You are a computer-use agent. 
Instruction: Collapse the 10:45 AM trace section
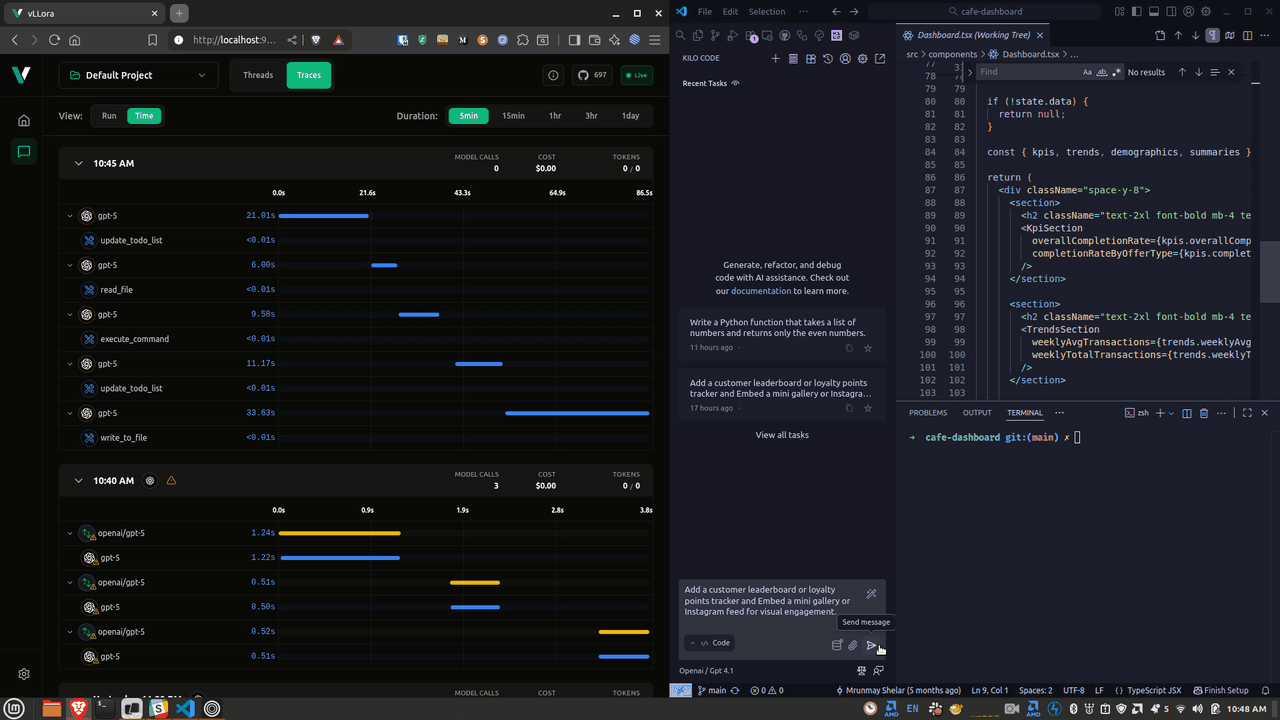coord(78,163)
